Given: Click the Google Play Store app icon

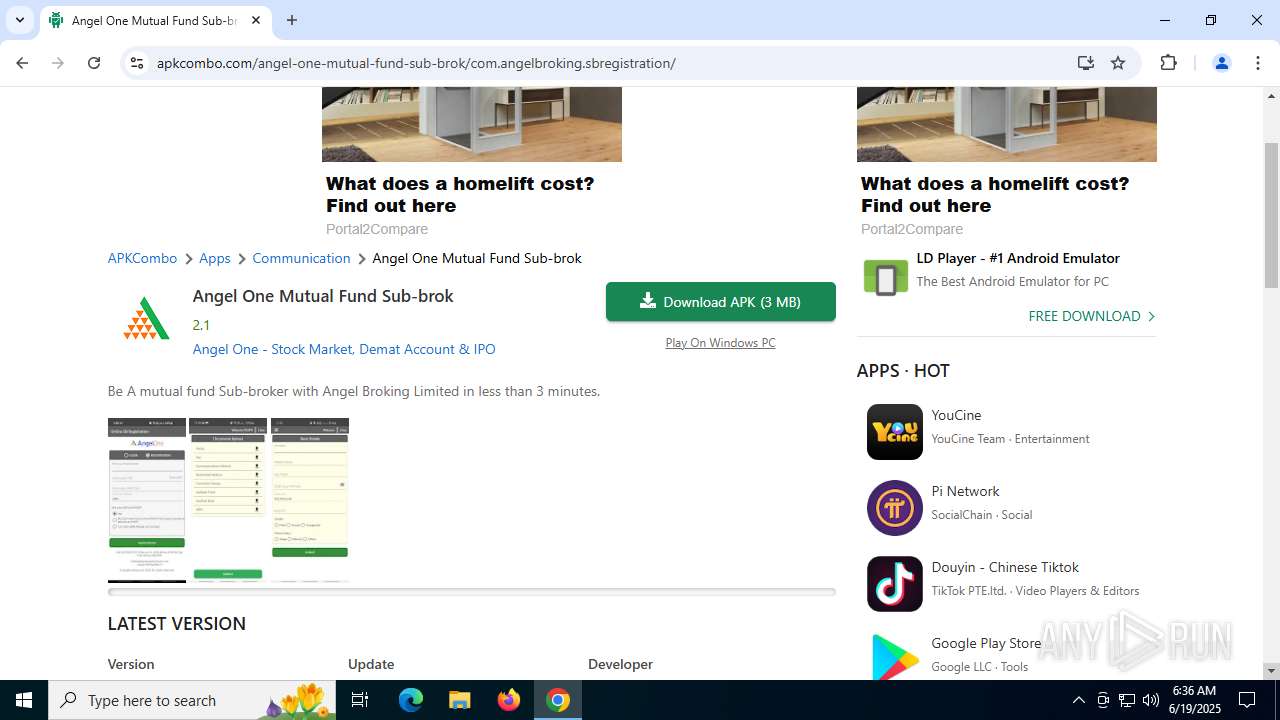Looking at the screenshot, I should coord(895,657).
